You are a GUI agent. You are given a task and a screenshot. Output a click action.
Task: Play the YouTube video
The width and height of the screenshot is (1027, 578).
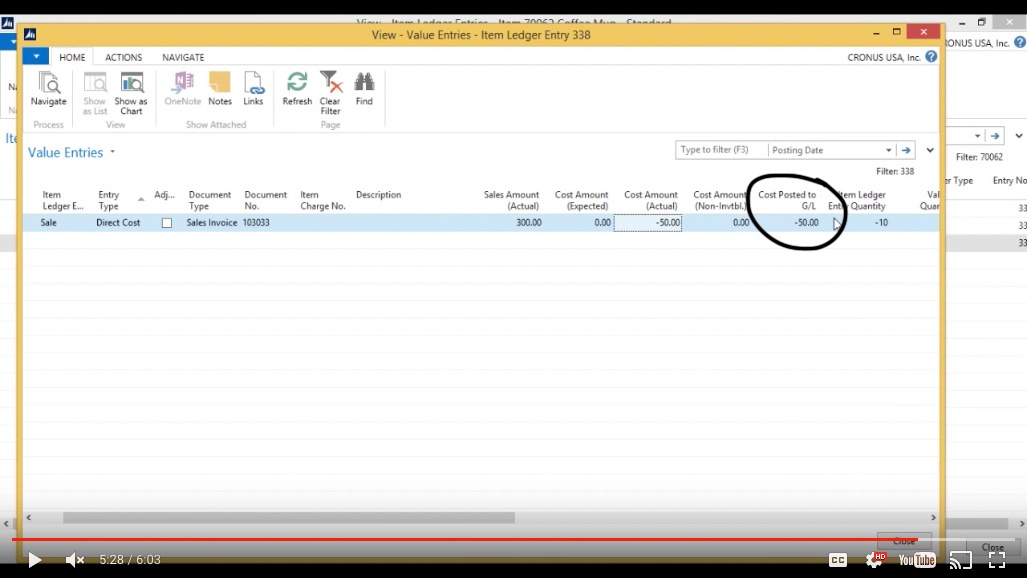pos(34,560)
